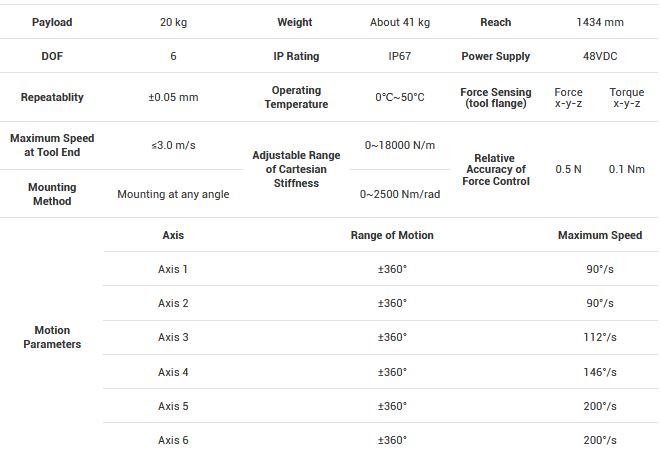This screenshot has height=455, width=662.
Task: Select the ±0.05 mm repeatability value
Action: tap(173, 98)
